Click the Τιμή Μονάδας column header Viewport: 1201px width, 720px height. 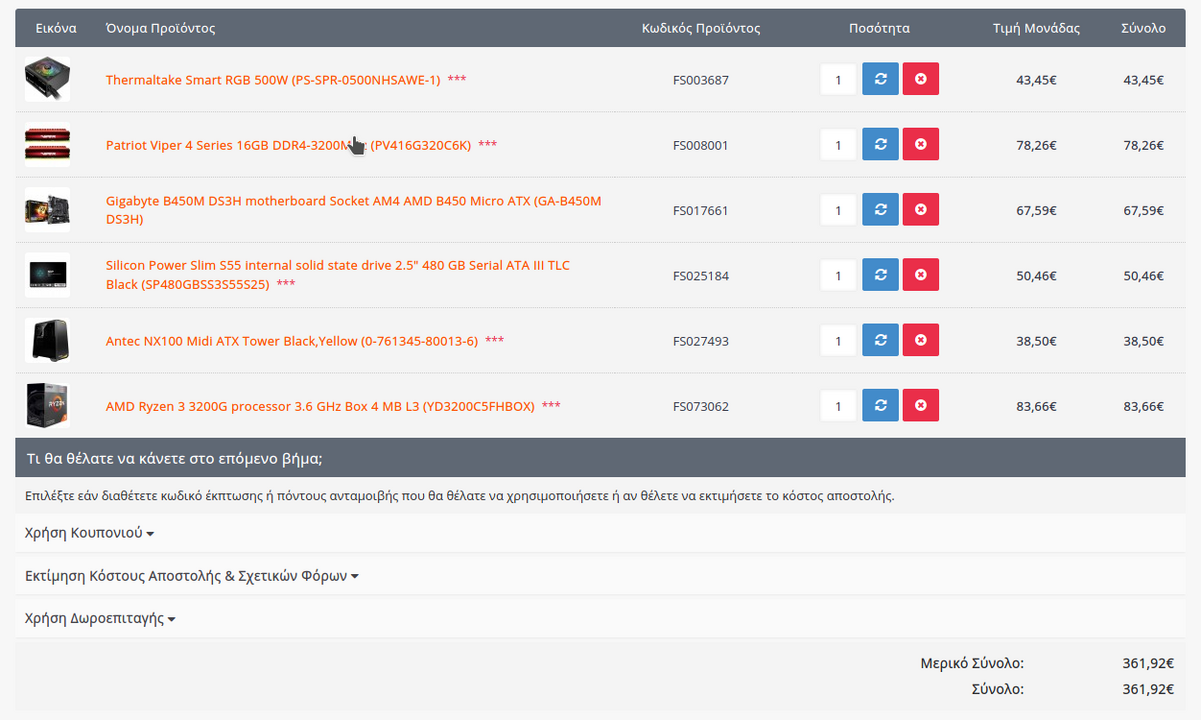coord(1036,28)
